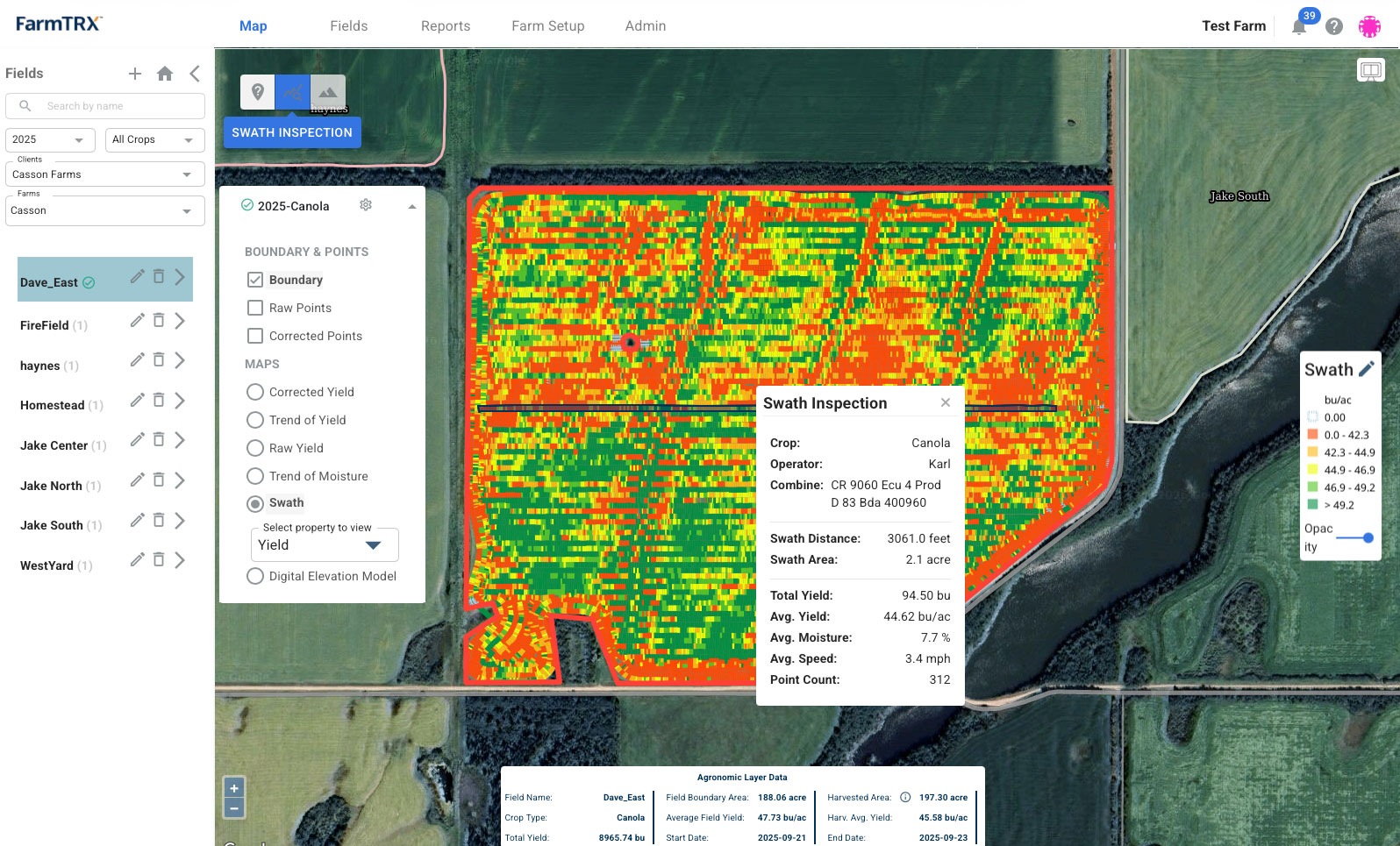Activate the swath inspection tool icon
The width and height of the screenshot is (1400, 846).
pyautogui.click(x=293, y=92)
